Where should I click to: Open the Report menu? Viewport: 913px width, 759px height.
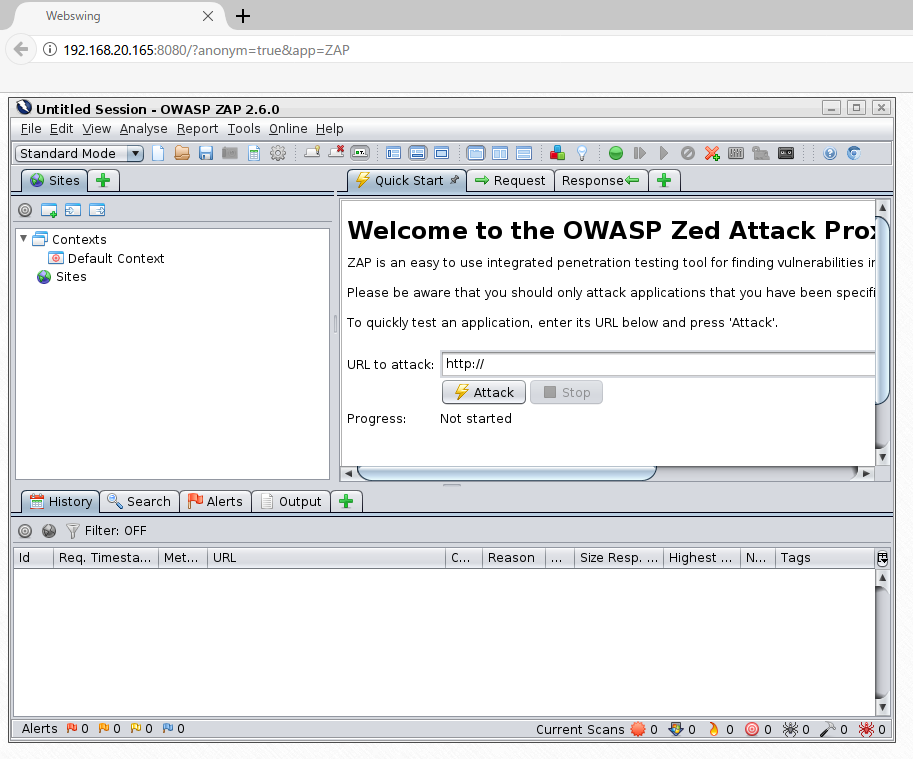(x=197, y=129)
